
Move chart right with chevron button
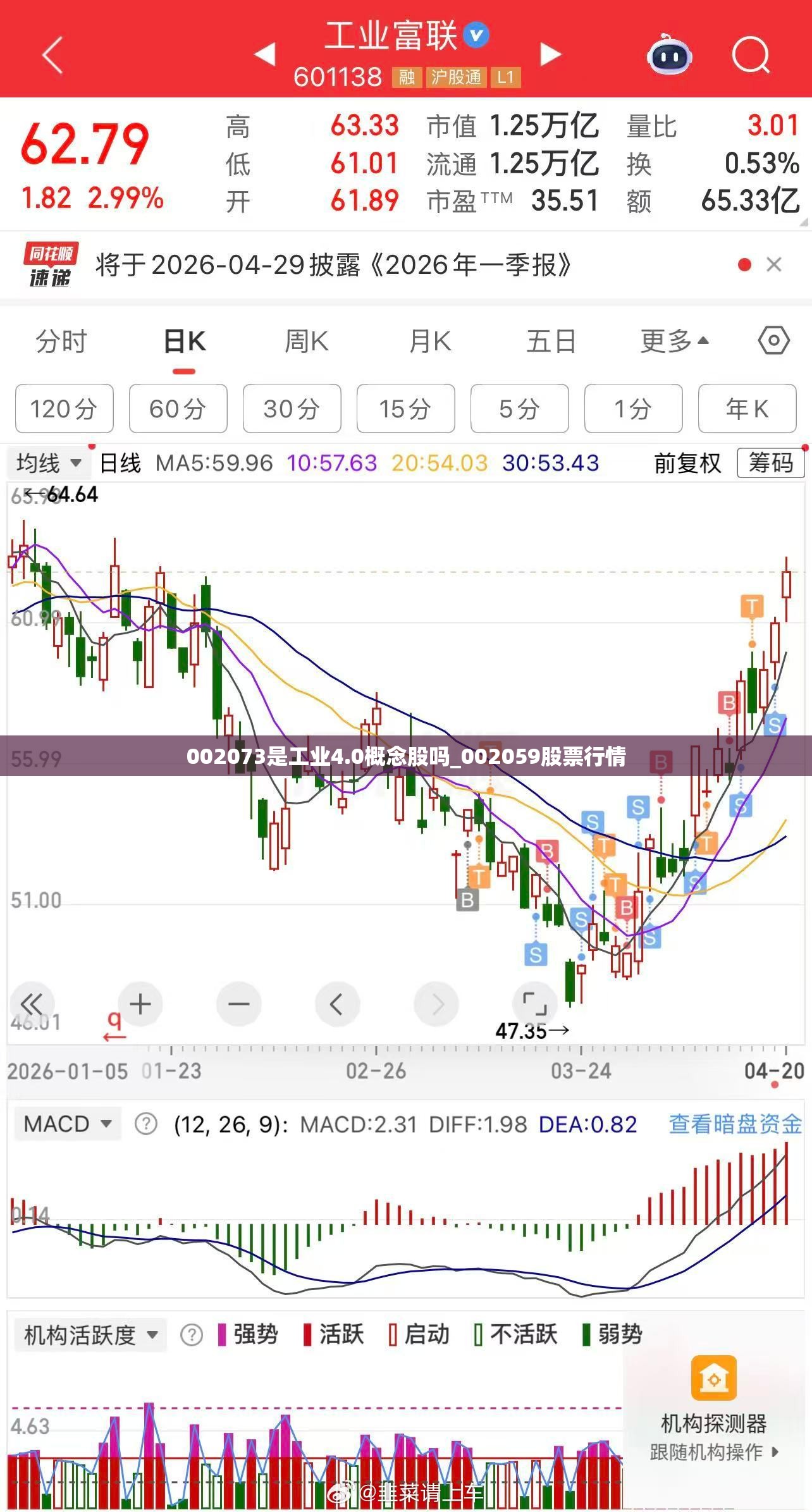(436, 1004)
